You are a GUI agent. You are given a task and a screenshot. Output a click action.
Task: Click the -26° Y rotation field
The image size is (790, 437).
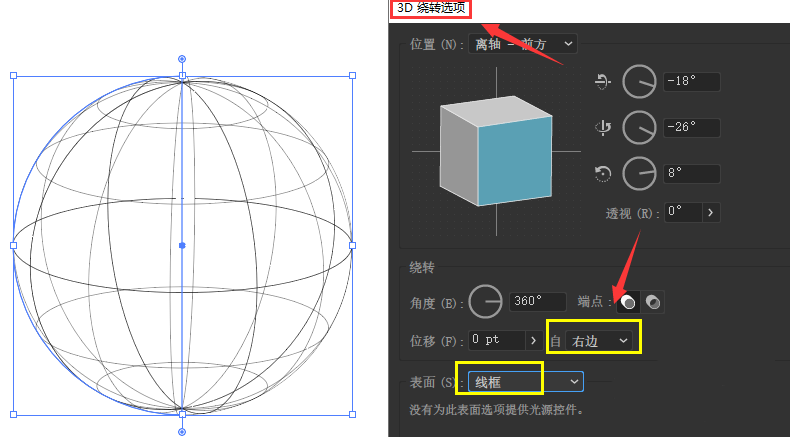tap(692, 128)
